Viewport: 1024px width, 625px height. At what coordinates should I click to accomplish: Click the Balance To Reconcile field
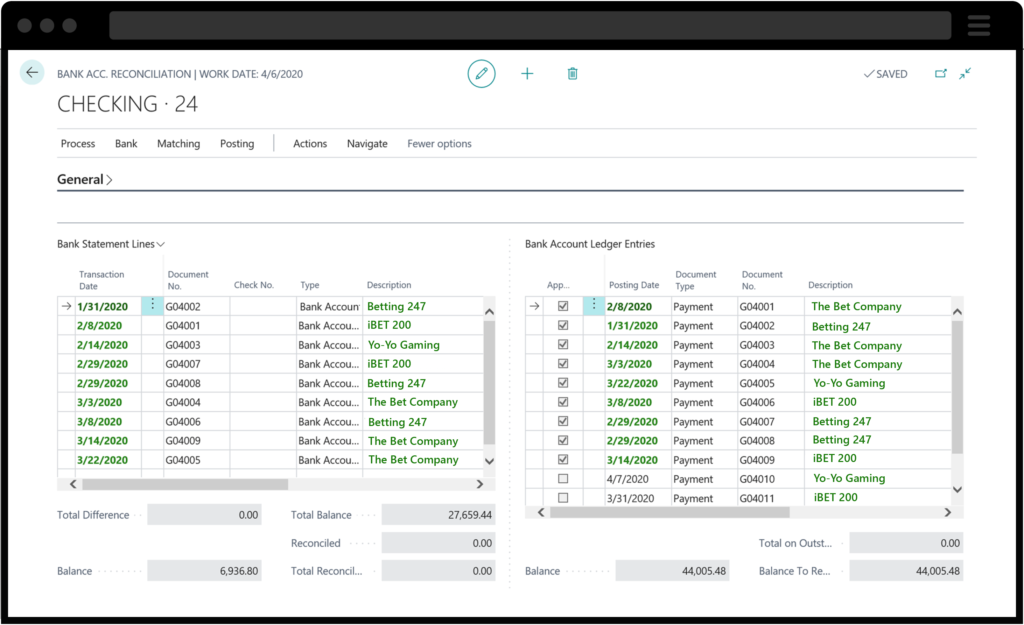pos(906,571)
